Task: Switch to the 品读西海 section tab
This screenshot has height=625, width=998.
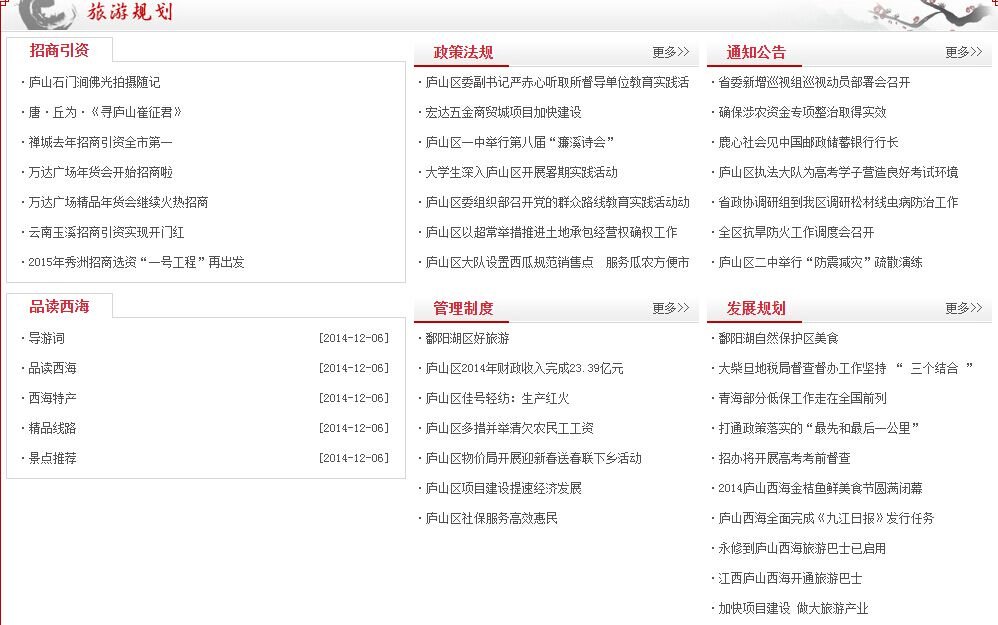Action: coord(61,306)
